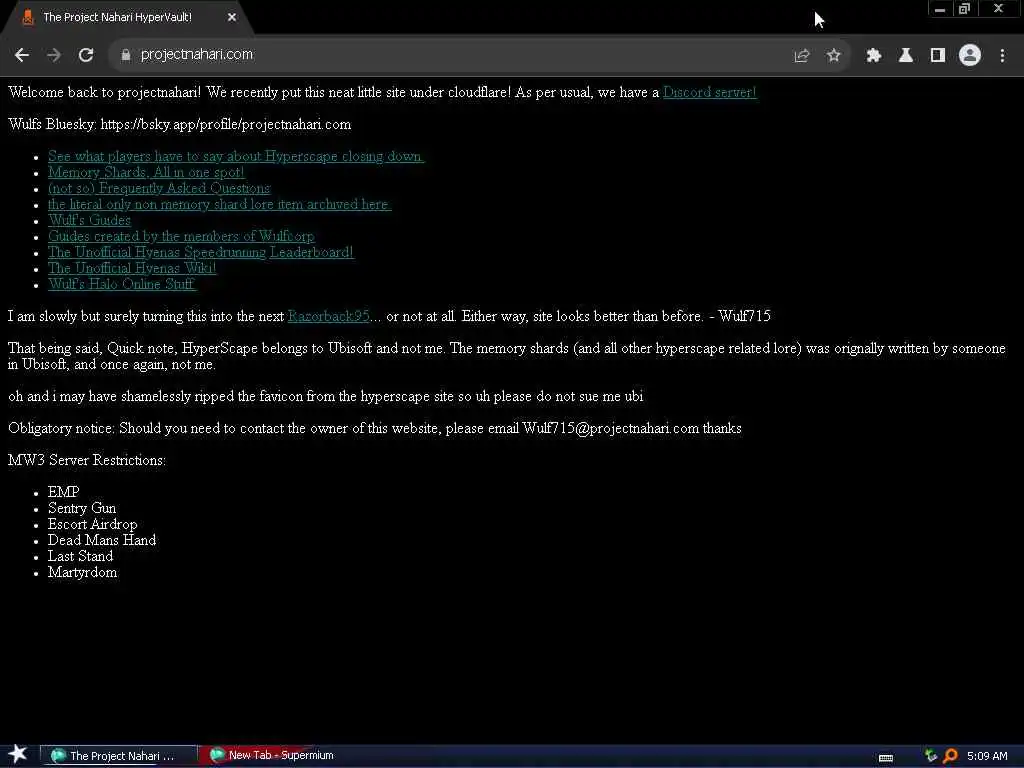Image resolution: width=1024 pixels, height=768 pixels.
Task: Open the Discord server link
Action: point(709,92)
